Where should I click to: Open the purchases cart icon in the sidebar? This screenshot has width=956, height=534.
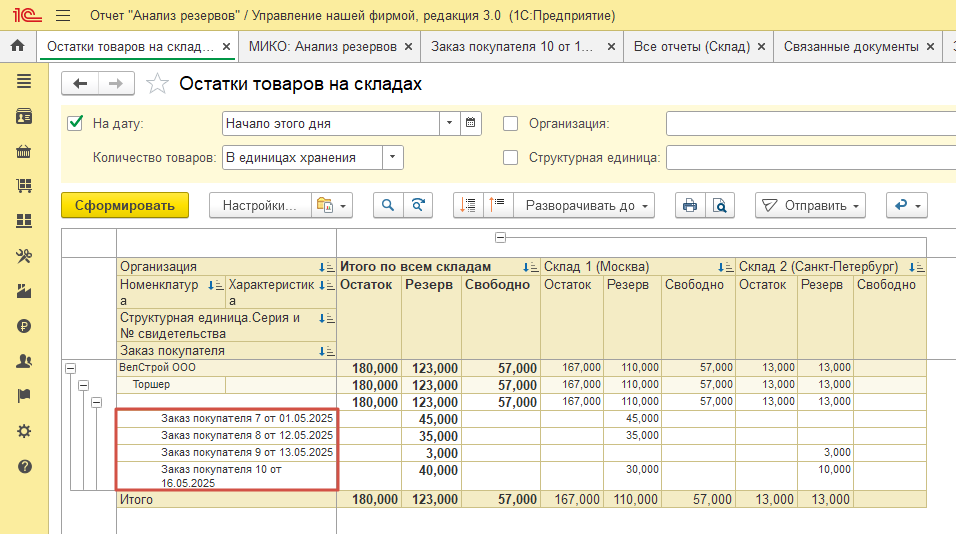pyautogui.click(x=24, y=186)
